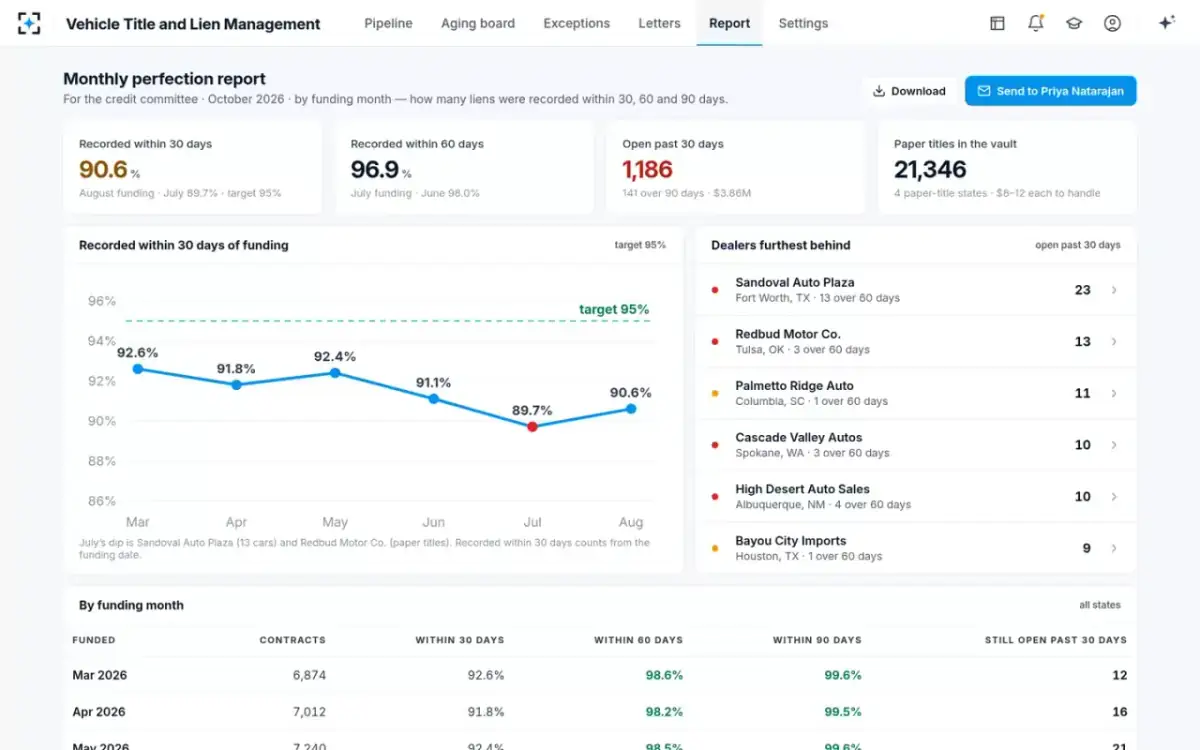Open the Bayou City Imports dealer name

coord(791,541)
